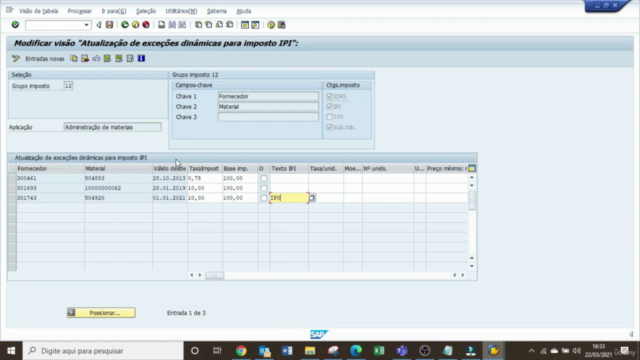Click the table vertical scrollbar thumb

pos(472,200)
